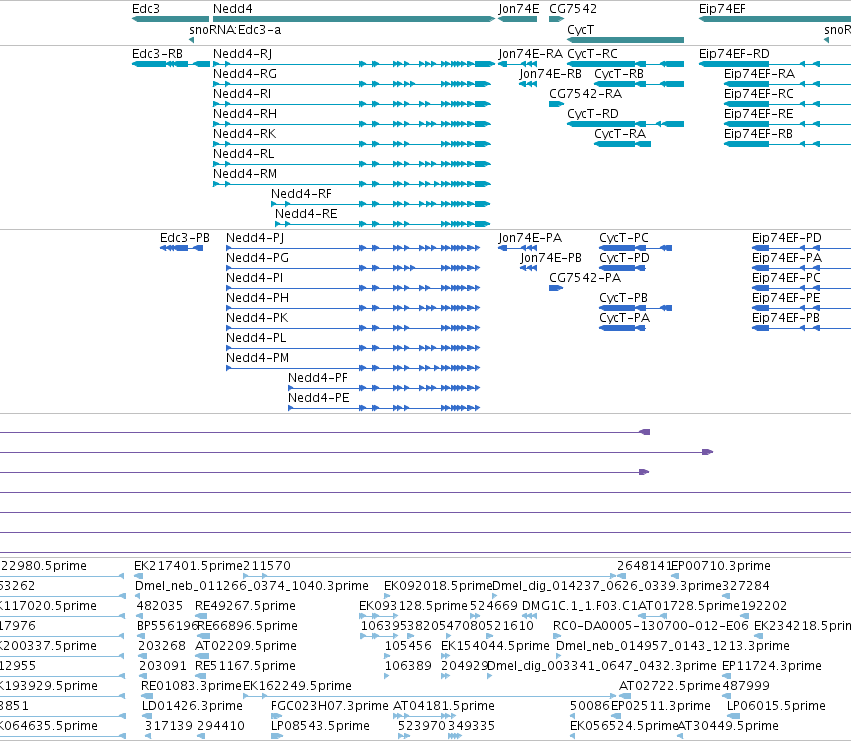Click the small snoRNA:Edc3-a arrow glyph
The height and width of the screenshot is (741, 851).
[x=192, y=40]
